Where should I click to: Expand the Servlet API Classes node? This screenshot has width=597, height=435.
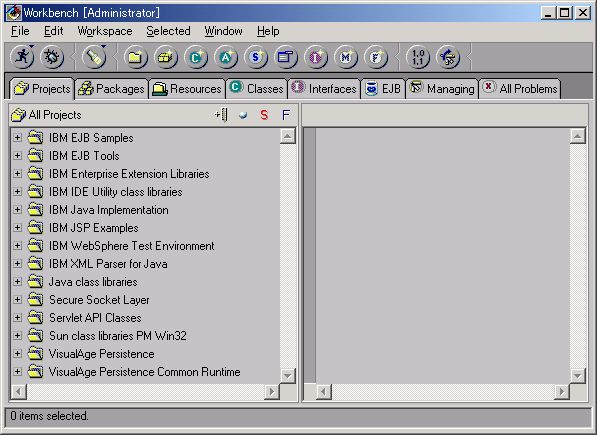[x=18, y=317]
